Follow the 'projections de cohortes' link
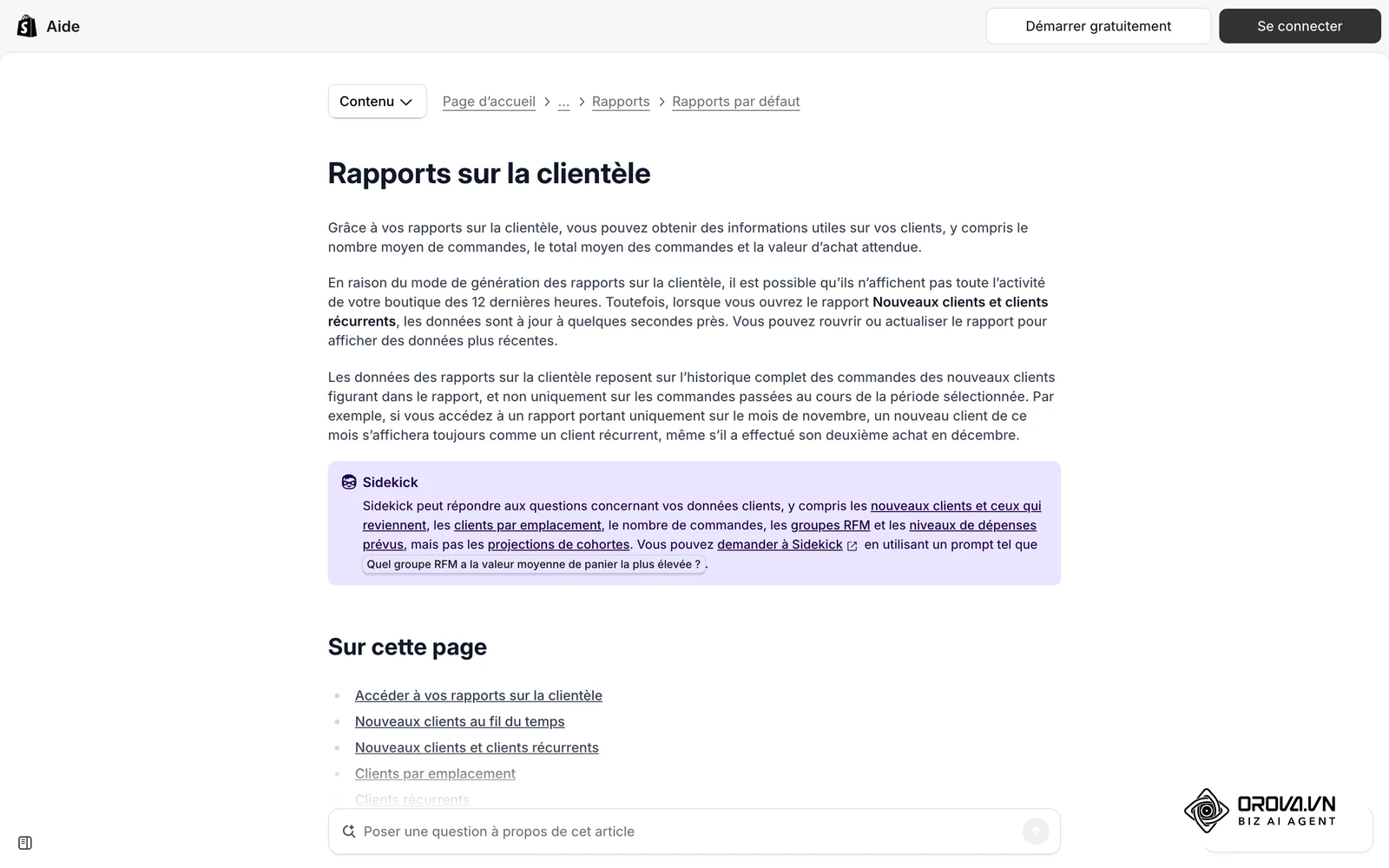This screenshot has width=1389, height=868. coord(558,544)
